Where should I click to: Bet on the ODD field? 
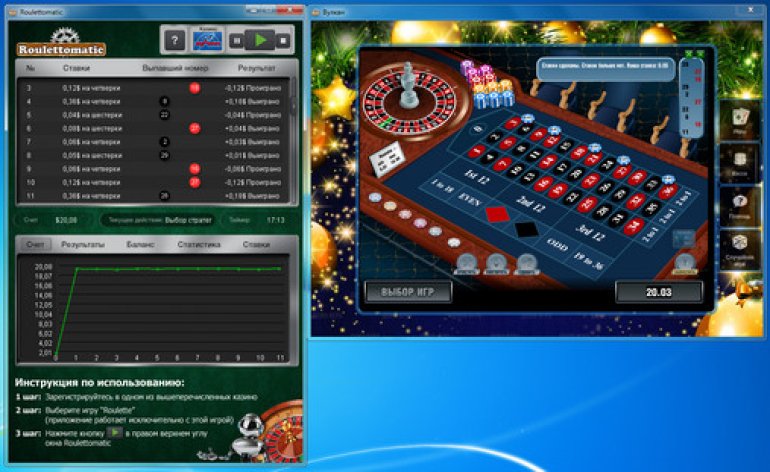557,243
